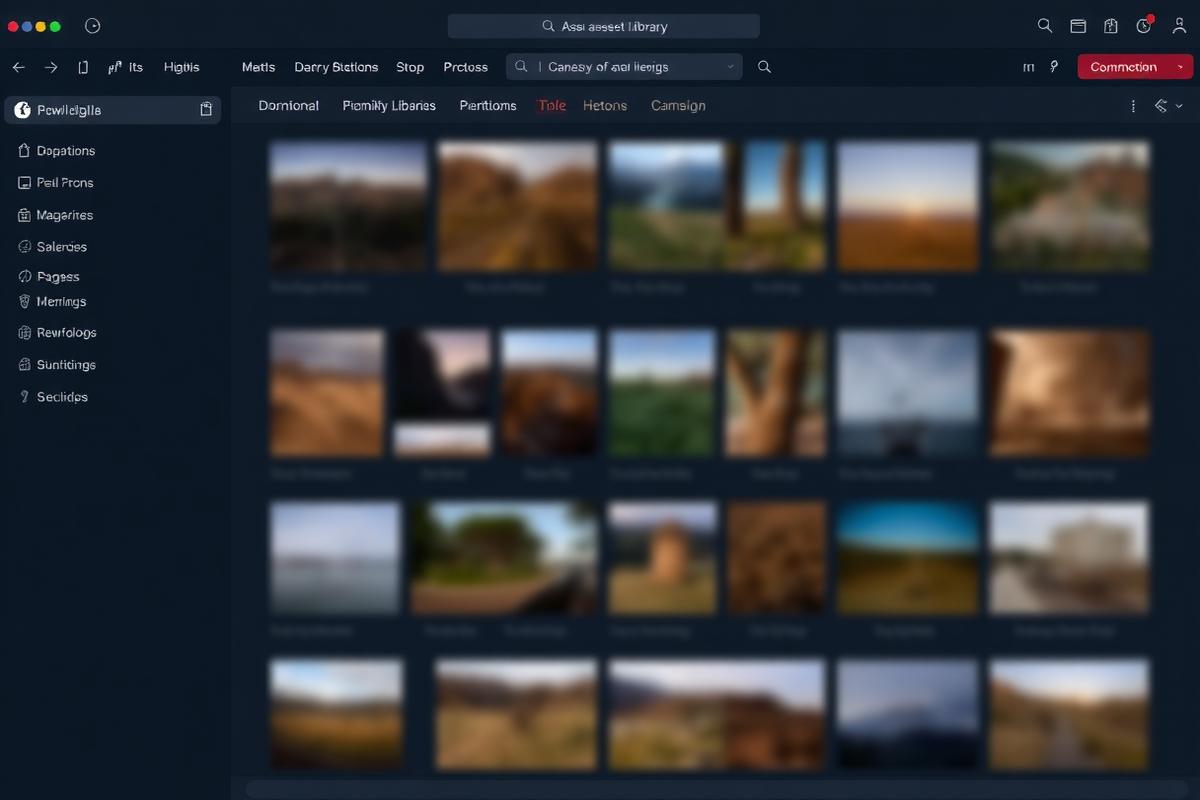Switch to the Dornional tab
The width and height of the screenshot is (1200, 800).
(x=289, y=106)
